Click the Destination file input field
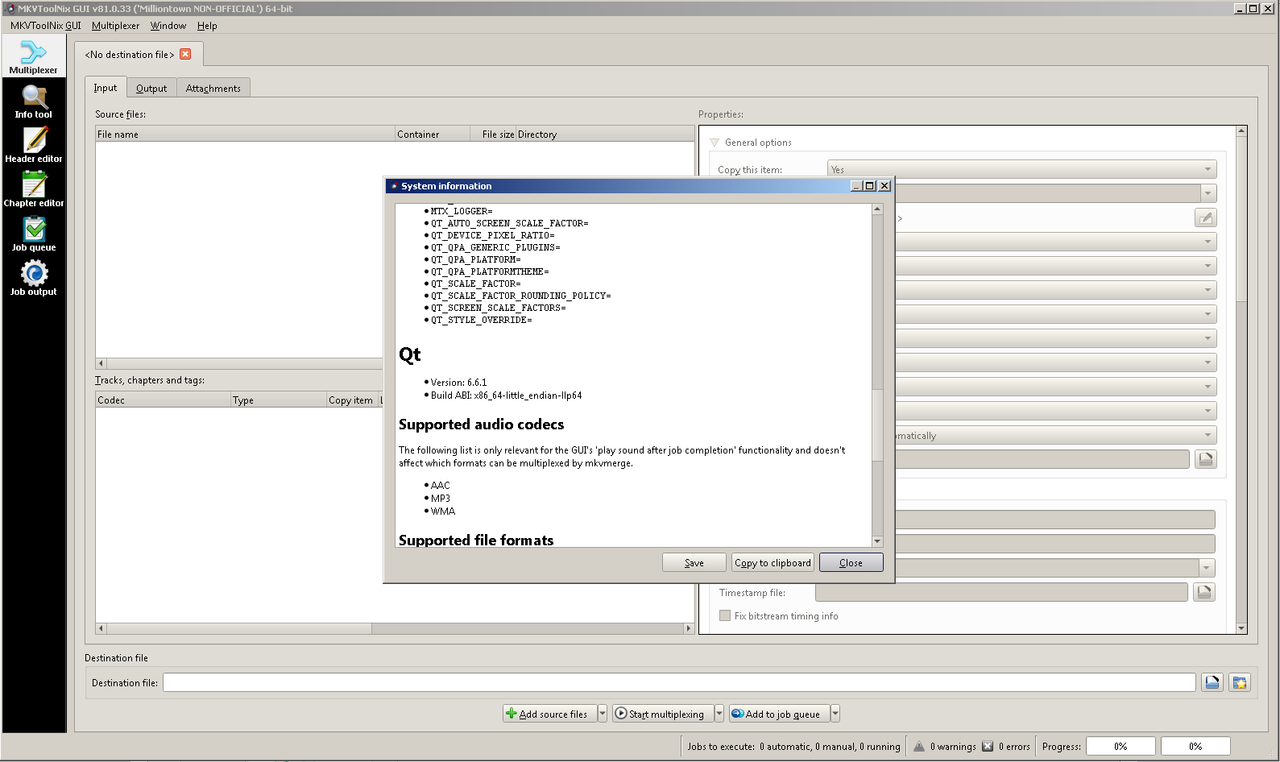The height and width of the screenshot is (762, 1280). 679,683
